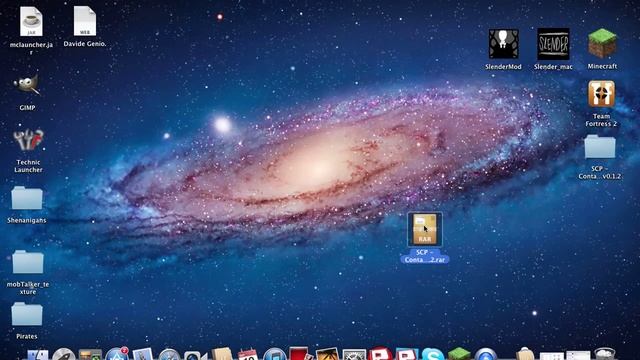Open System Preferences gear in the Dock
The image size is (640, 360).
pos(354,354)
